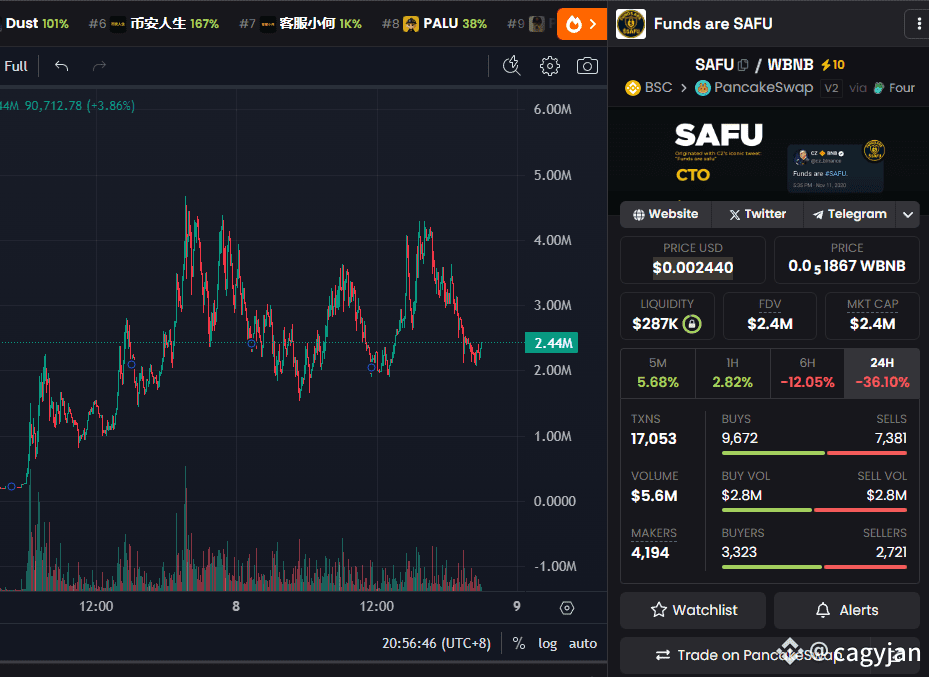Click the chart time scale settings icon
Viewport: 929px width, 677px height.
point(566,608)
